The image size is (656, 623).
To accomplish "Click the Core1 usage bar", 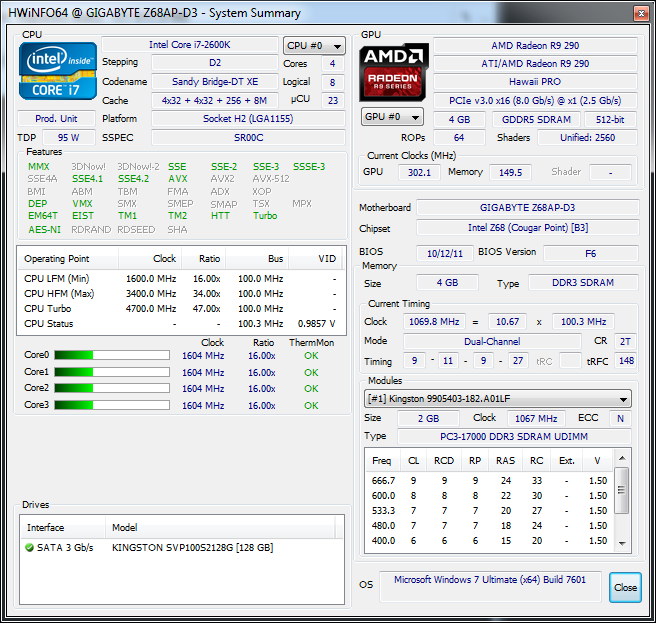I will tap(112, 372).
